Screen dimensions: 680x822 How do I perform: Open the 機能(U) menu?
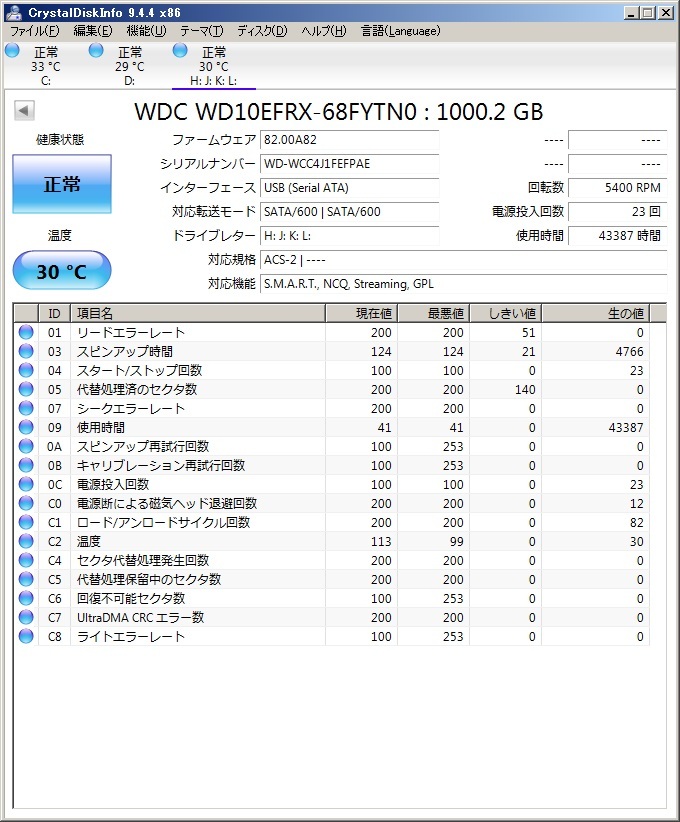click(146, 31)
